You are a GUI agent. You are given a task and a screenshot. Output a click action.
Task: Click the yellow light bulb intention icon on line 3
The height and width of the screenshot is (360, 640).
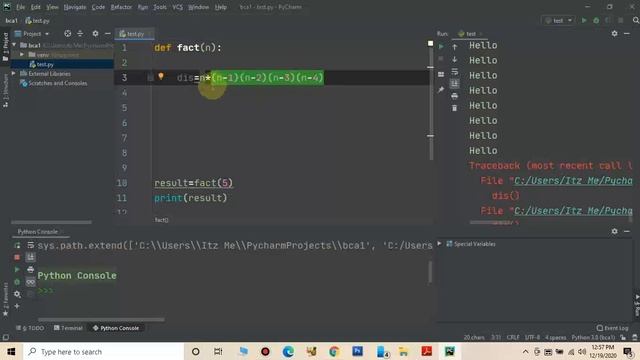tap(161, 76)
